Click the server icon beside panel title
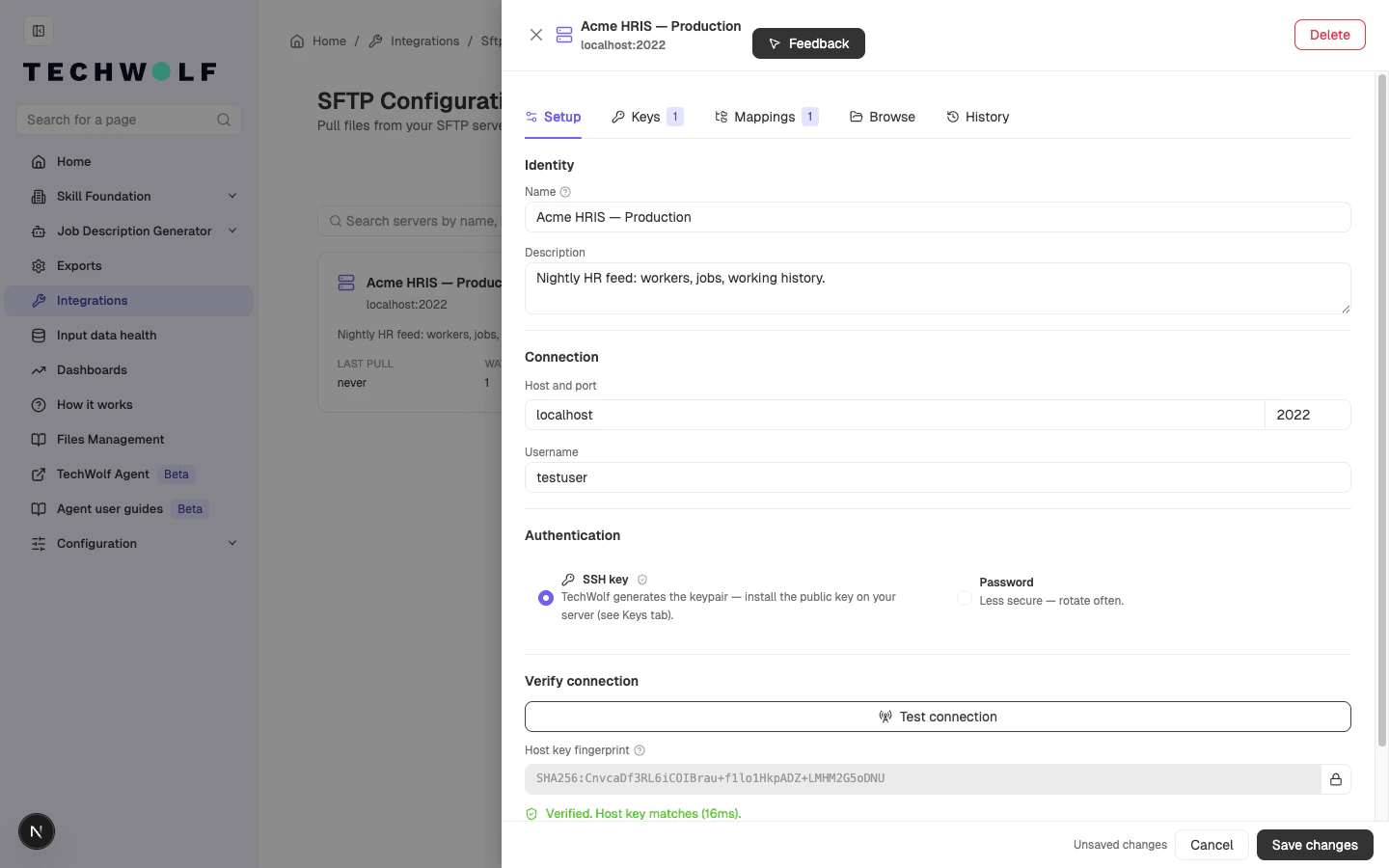Screen dimensions: 1389x868 click(564, 35)
